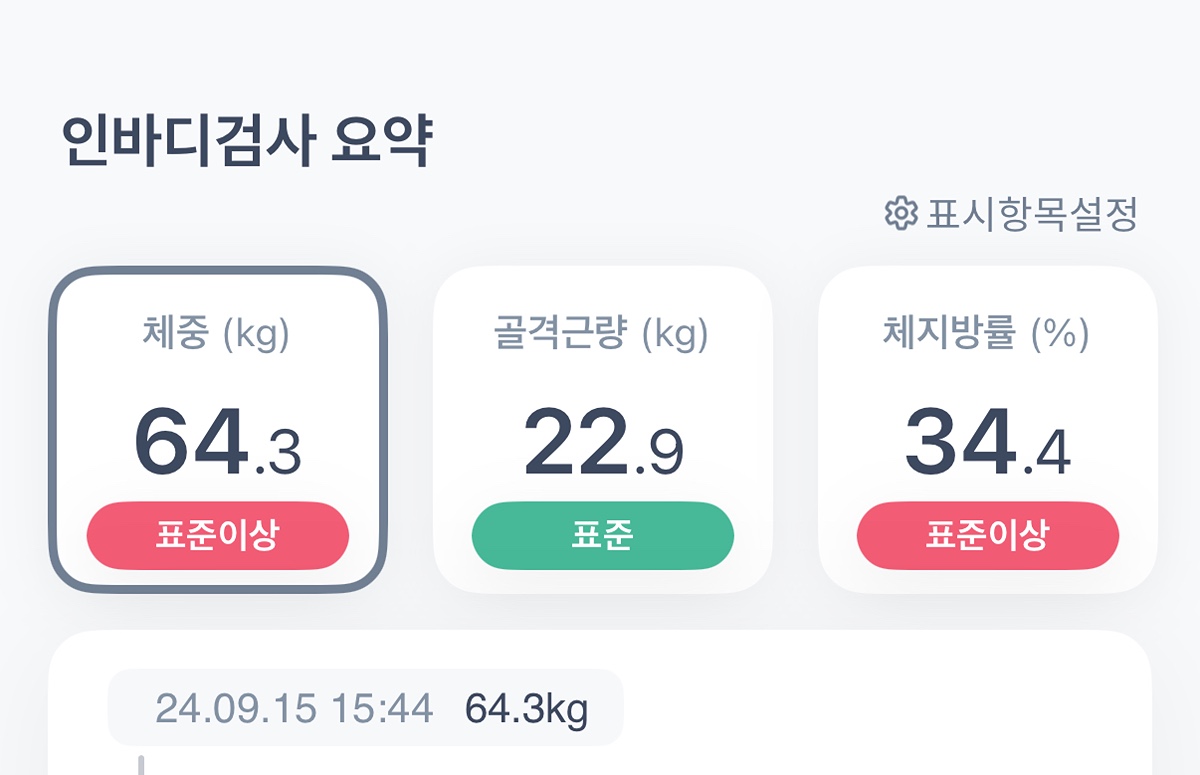Click the 24.09.15 15:44 date in tooltip
The image size is (1200, 775).
click(x=294, y=709)
